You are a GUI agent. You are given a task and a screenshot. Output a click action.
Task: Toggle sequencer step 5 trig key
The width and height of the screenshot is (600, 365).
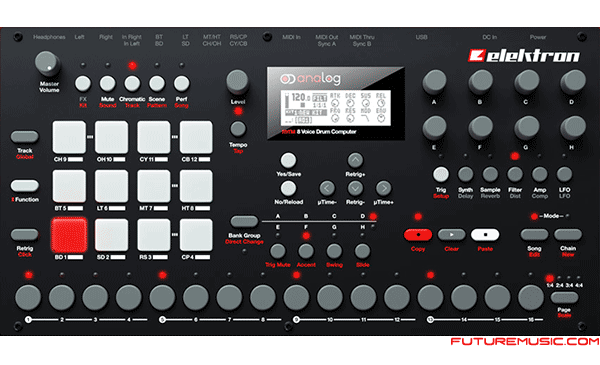tap(162, 297)
